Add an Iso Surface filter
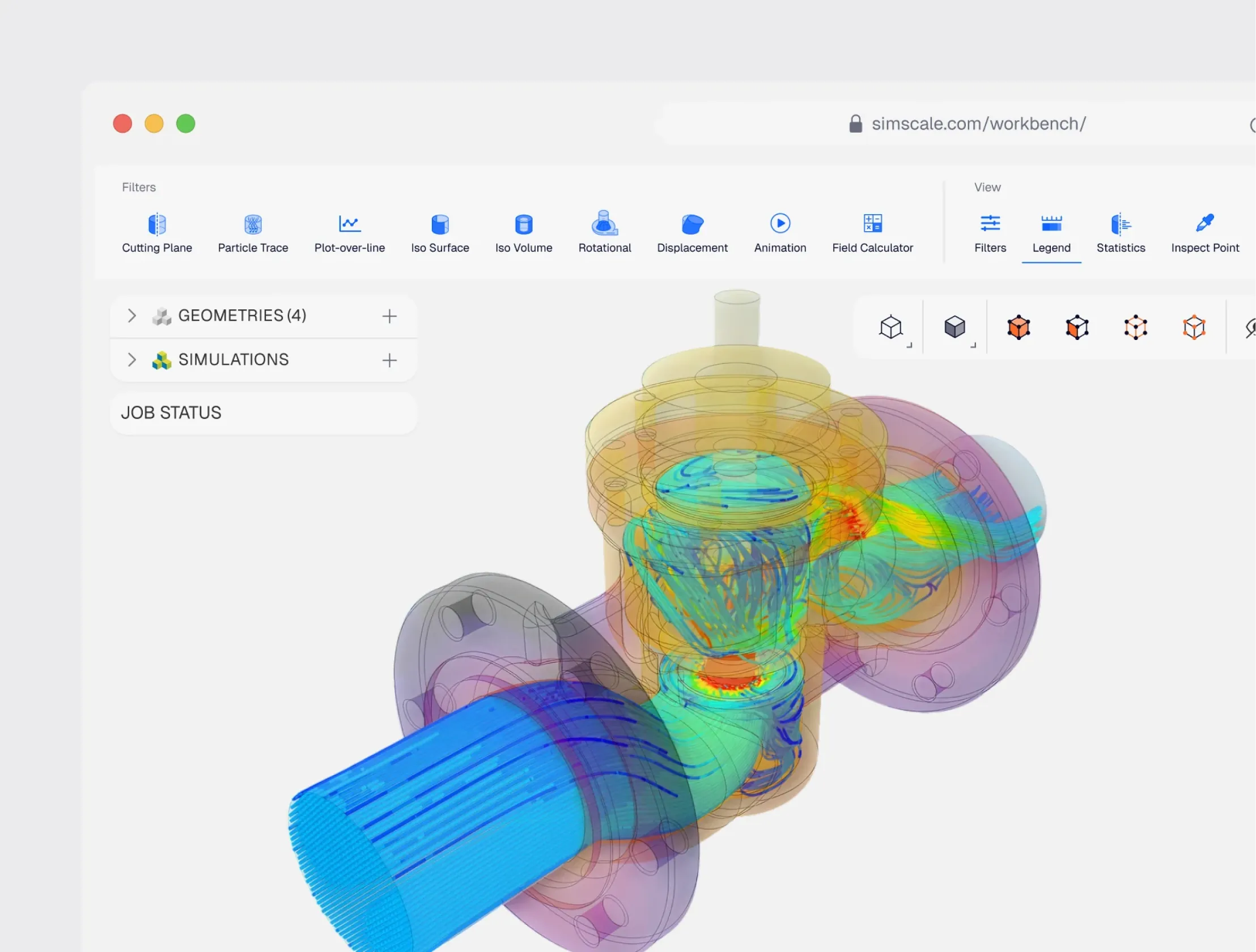Viewport: 1256px width, 952px height. pyautogui.click(x=440, y=233)
